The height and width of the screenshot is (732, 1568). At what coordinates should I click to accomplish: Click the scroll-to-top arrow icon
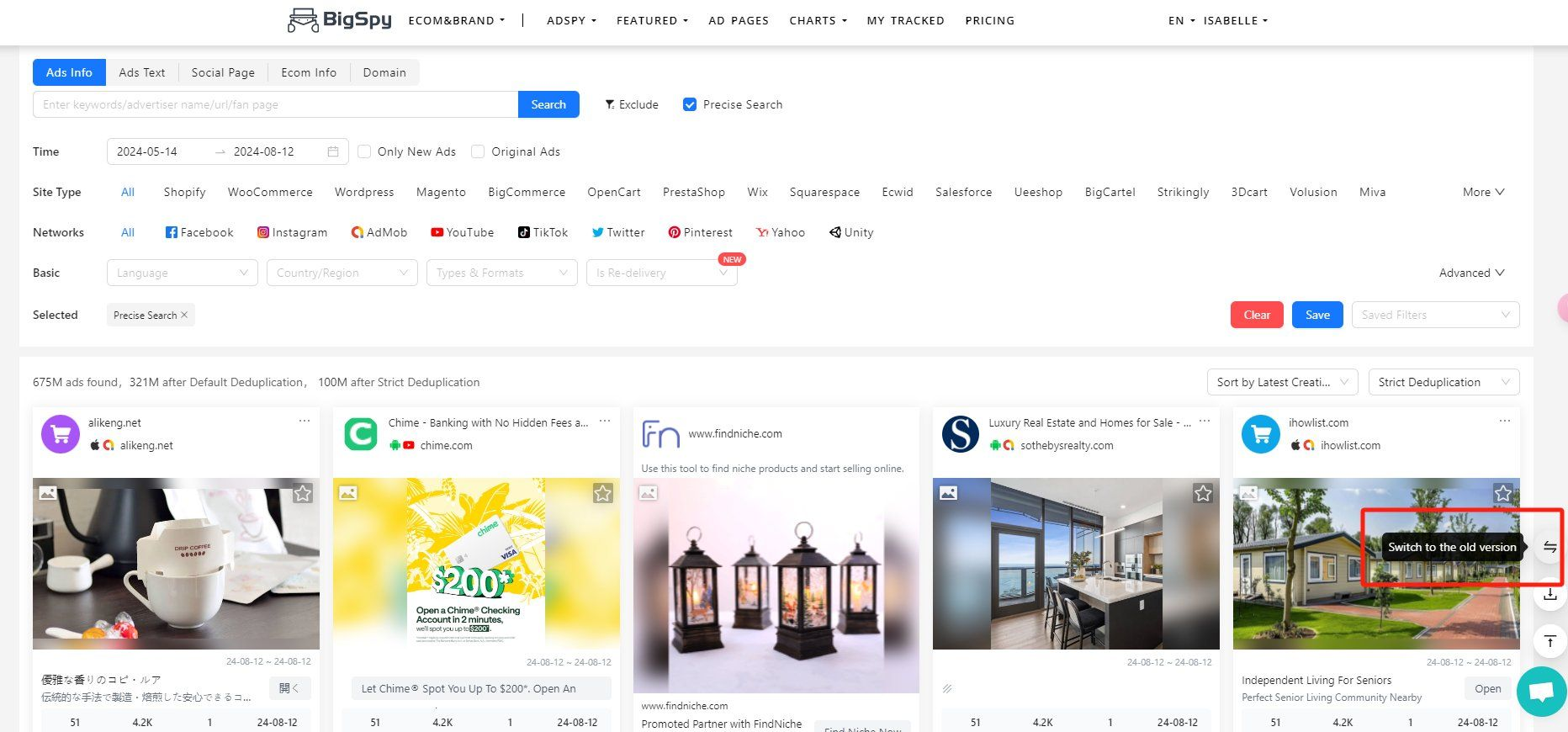coord(1549,642)
